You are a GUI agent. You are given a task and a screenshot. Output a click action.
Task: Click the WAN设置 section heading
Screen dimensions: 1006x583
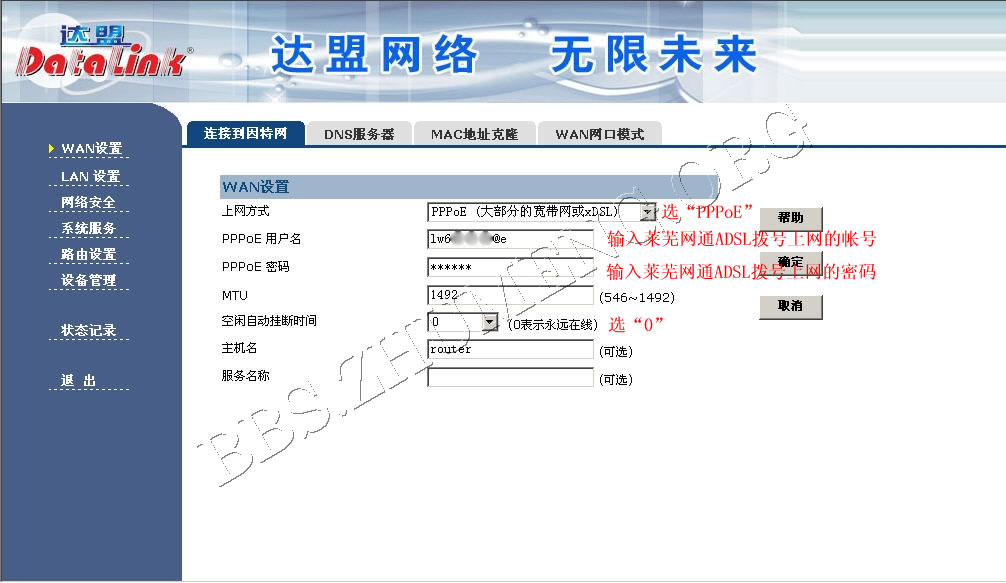click(x=255, y=187)
